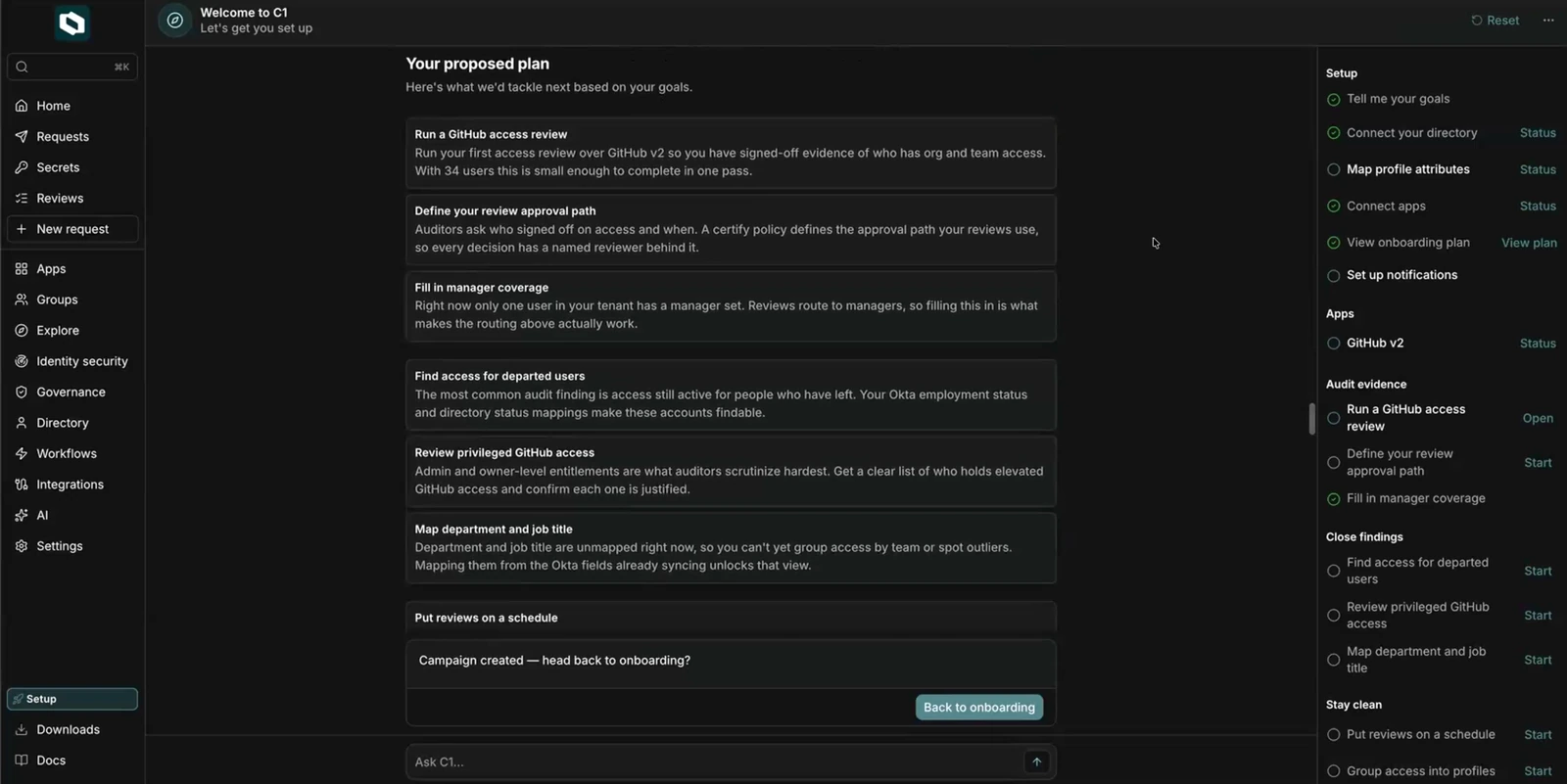The width and height of the screenshot is (1567, 784).
Task: Click the AI sparkle icon
Action: click(x=22, y=515)
